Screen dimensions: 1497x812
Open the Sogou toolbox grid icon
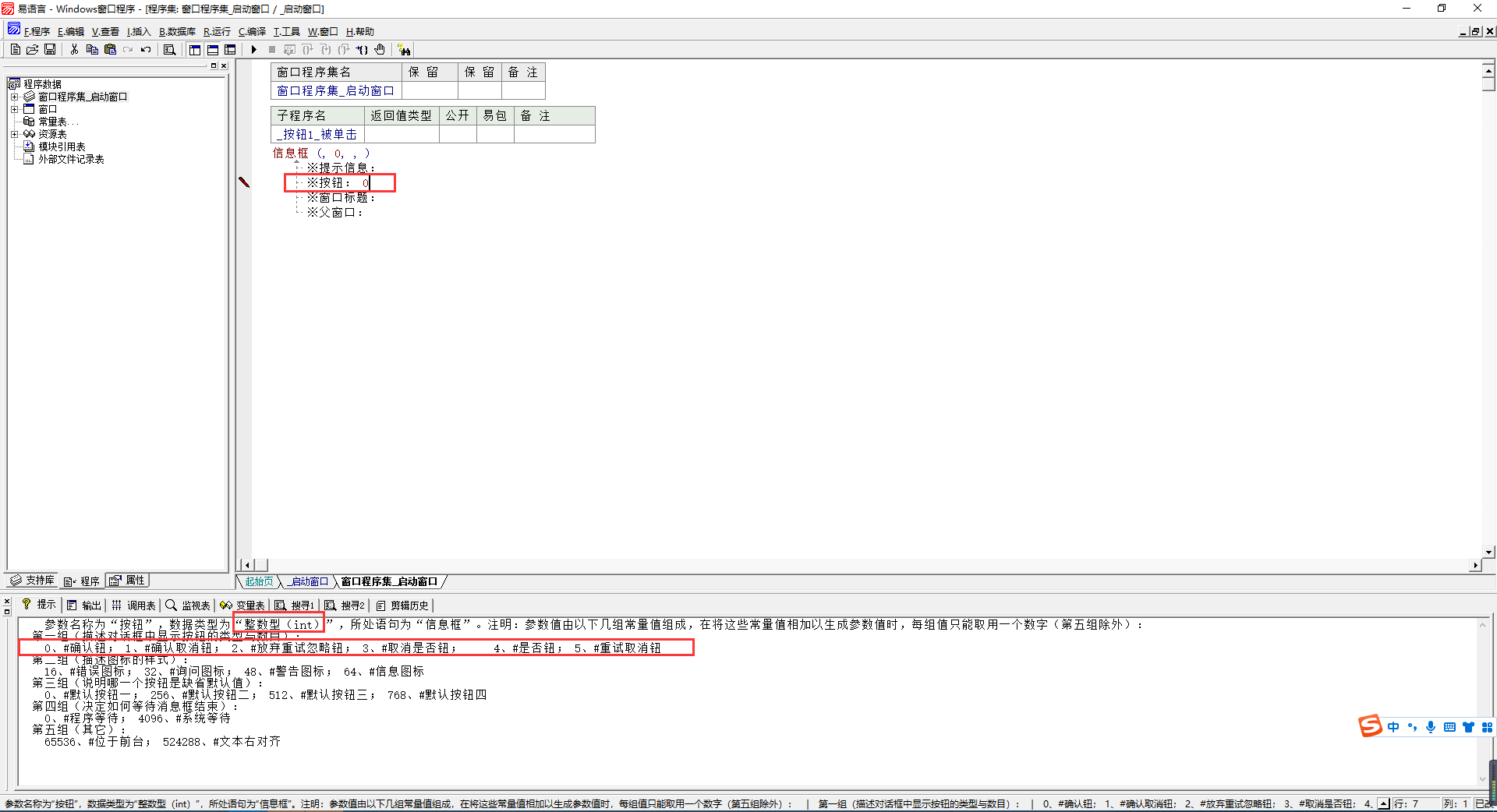[1487, 727]
